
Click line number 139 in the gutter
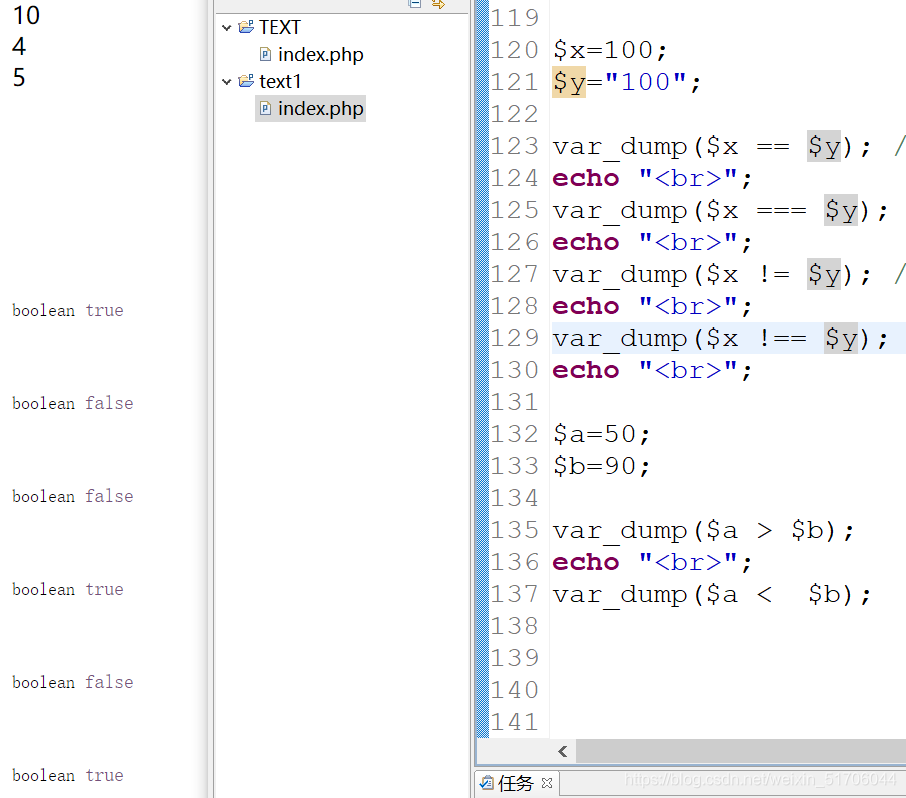514,658
